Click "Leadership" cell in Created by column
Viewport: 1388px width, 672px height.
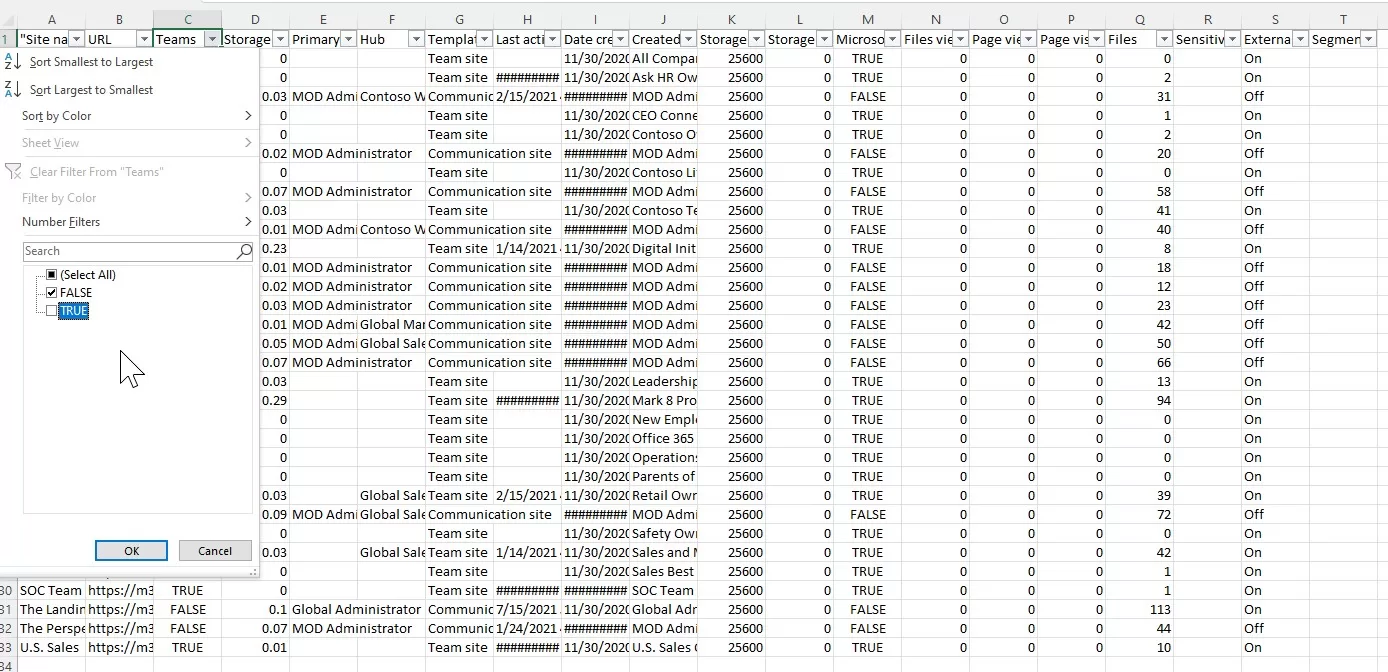coord(663,381)
